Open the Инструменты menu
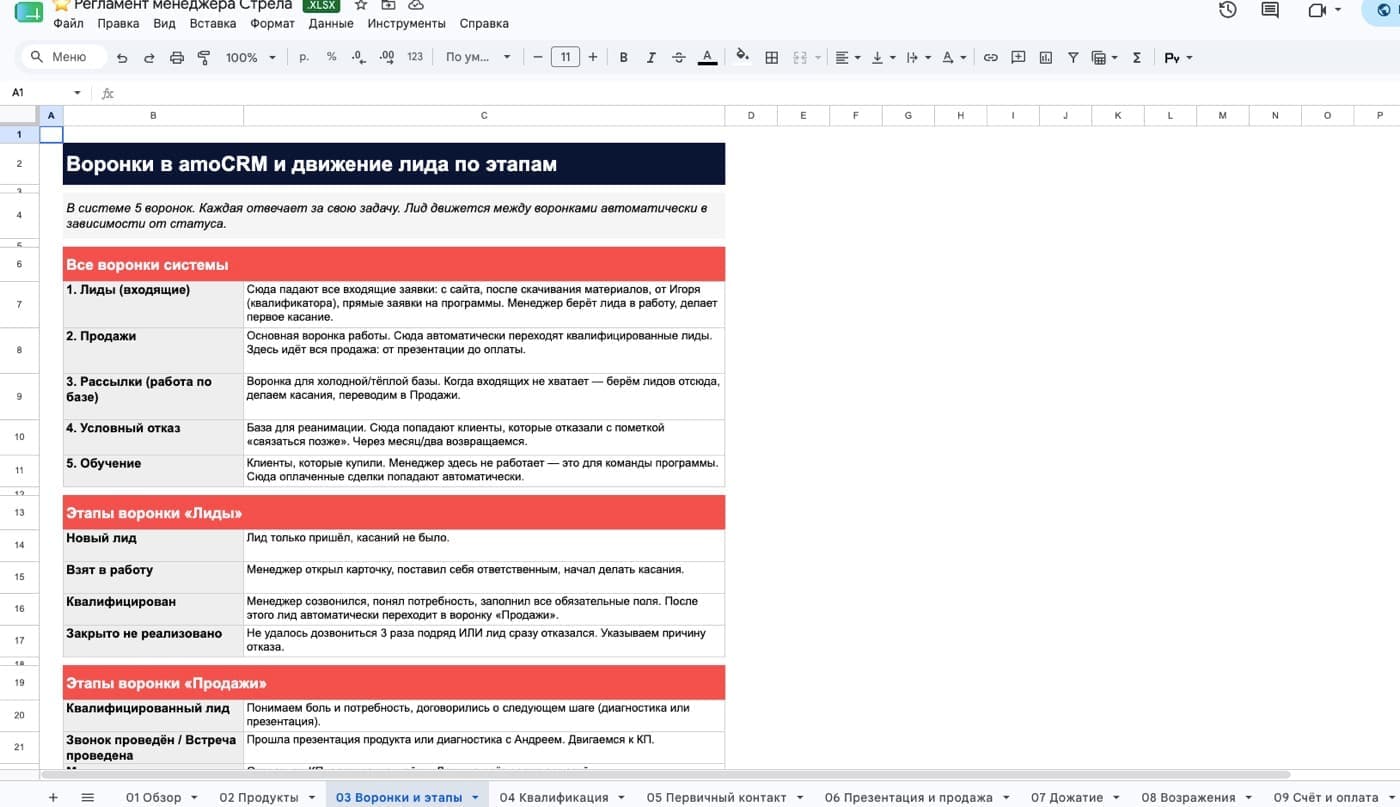 [406, 23]
